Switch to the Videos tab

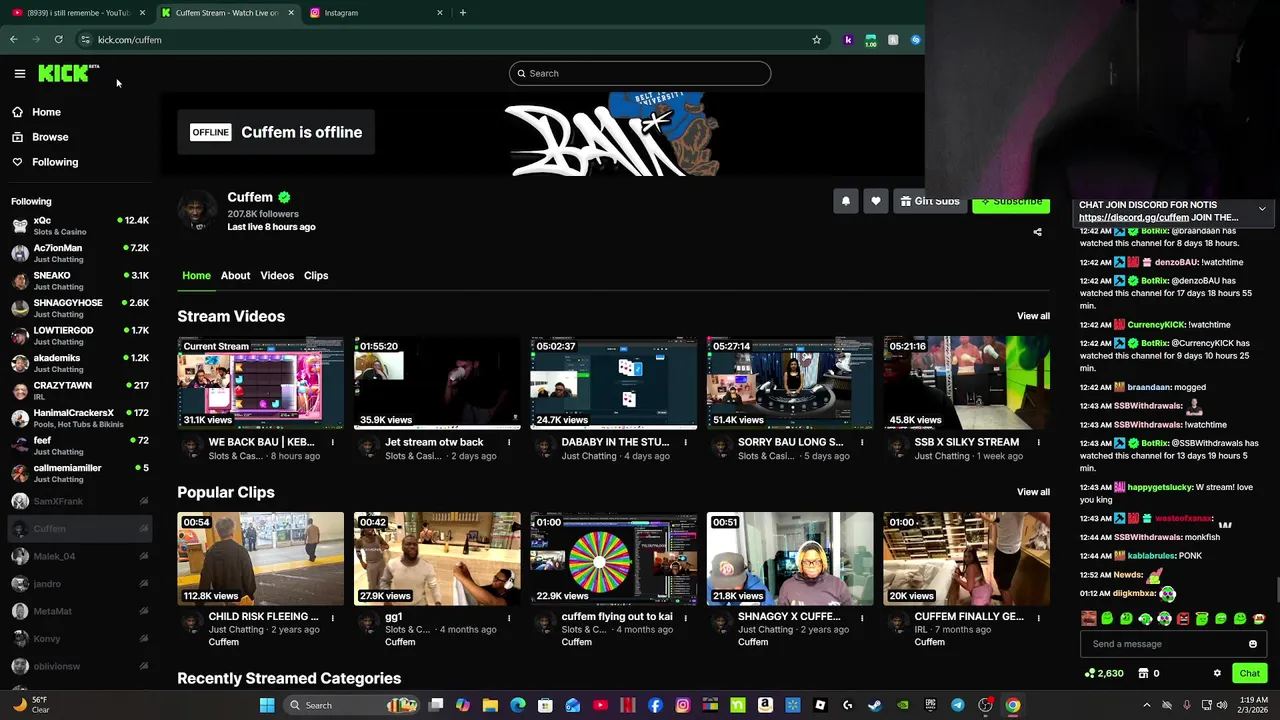277,275
